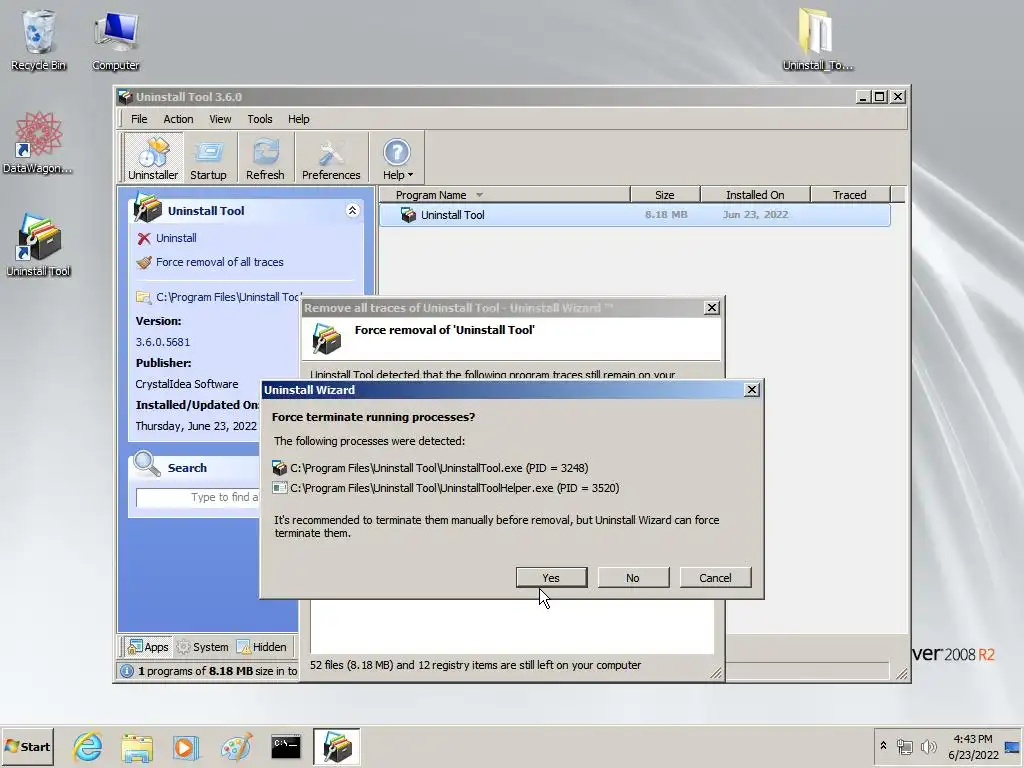This screenshot has width=1024, height=768.
Task: Open the File menu
Action: tap(139, 119)
